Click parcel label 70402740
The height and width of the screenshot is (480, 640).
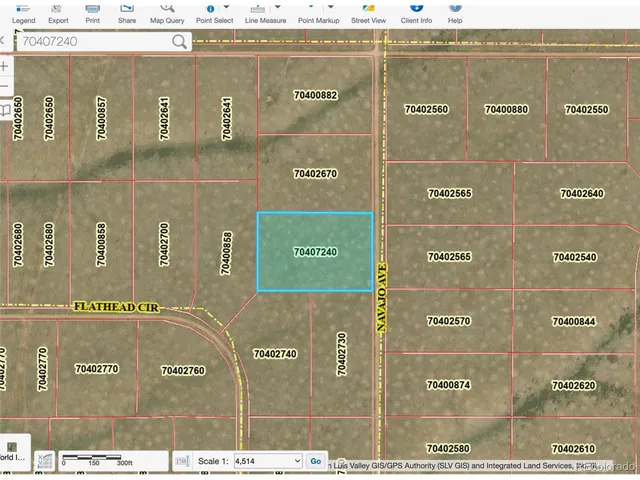click(x=275, y=354)
